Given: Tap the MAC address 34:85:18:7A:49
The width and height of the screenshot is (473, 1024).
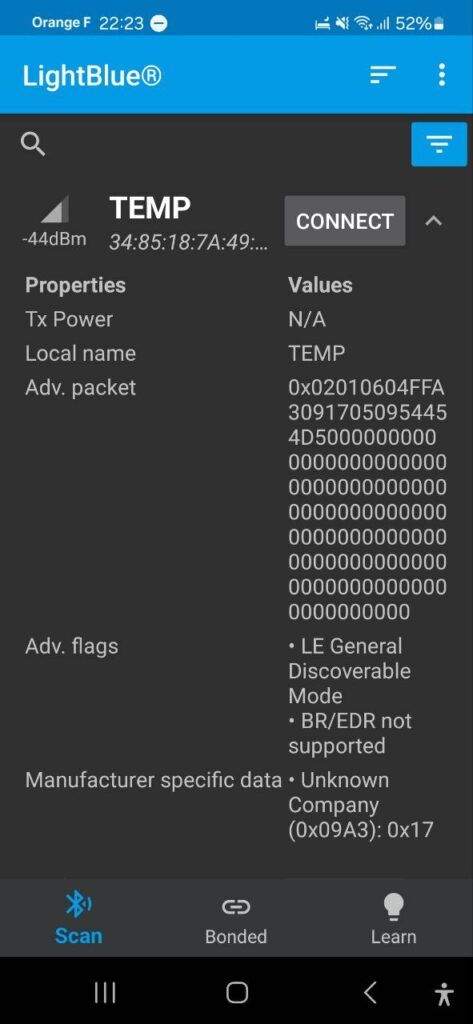Looking at the screenshot, I should pos(188,243).
